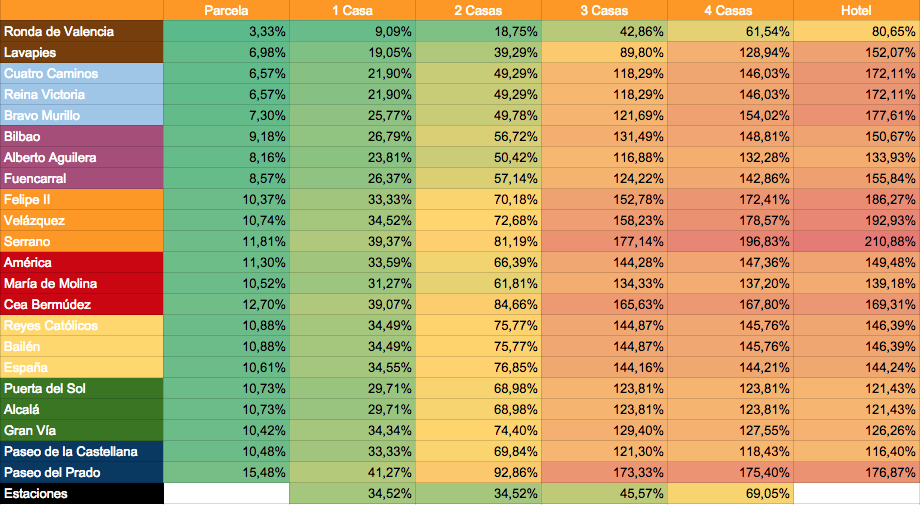
Task: Select the Cuatro Caminos row label
Action: pos(82,73)
